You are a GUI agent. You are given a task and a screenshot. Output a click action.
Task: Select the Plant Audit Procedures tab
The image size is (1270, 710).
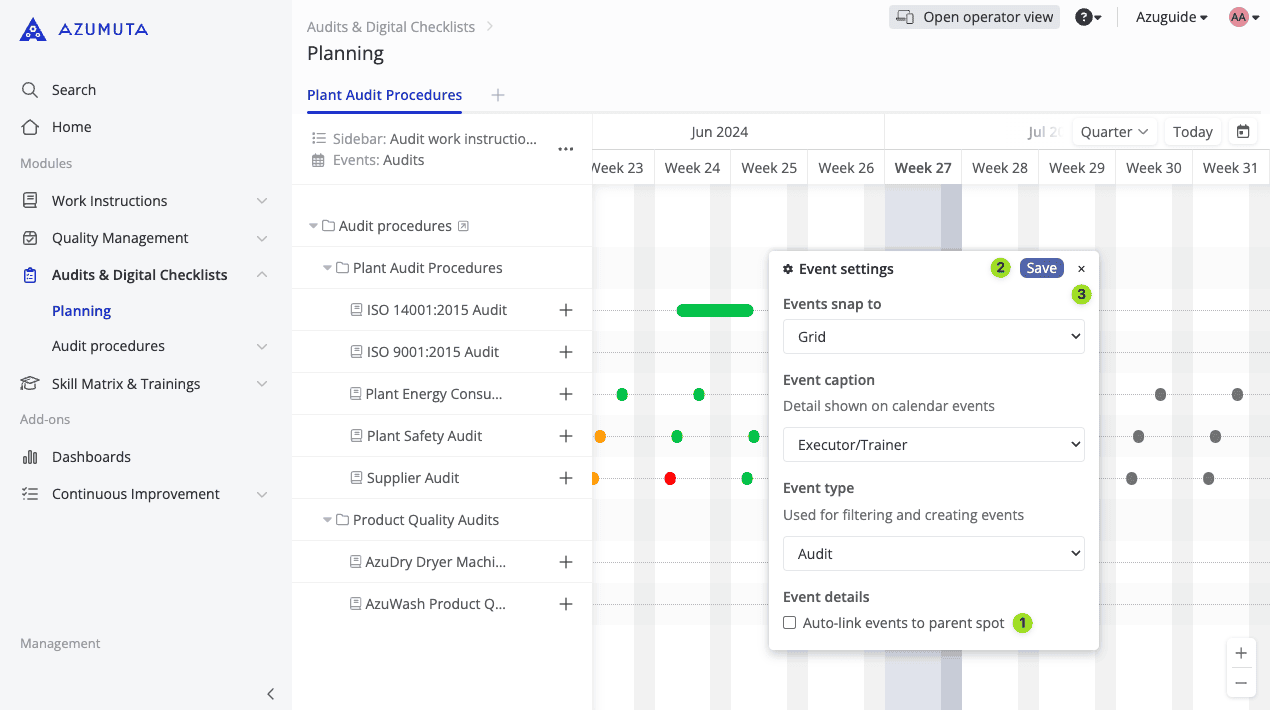coord(384,95)
